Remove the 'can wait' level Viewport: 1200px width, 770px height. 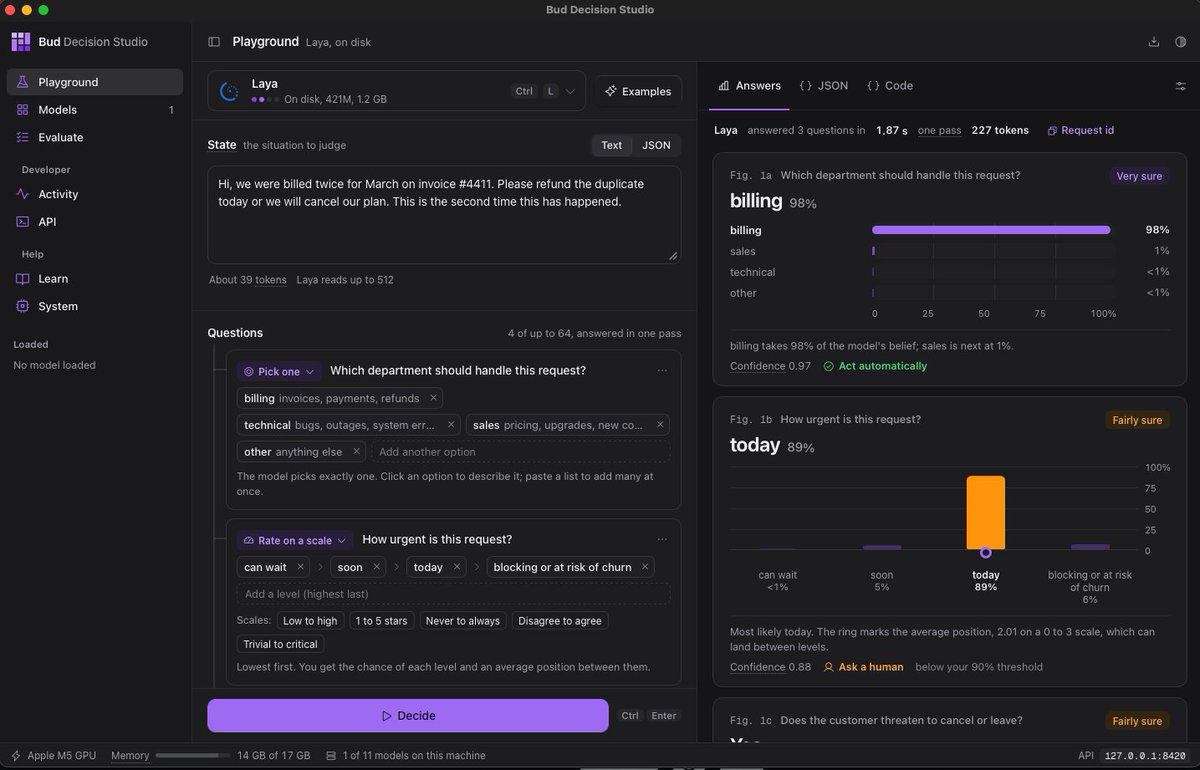[300, 567]
